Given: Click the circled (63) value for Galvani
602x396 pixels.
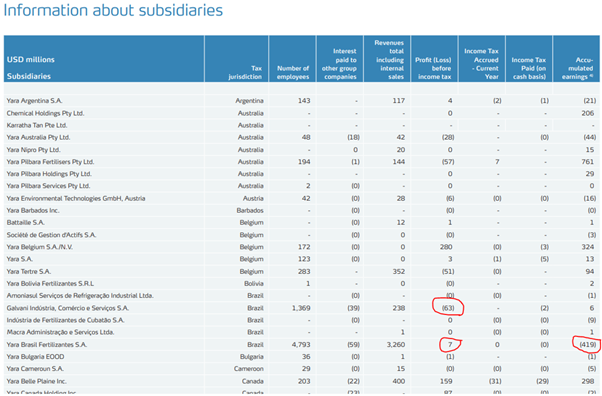Looking at the screenshot, I should click(x=448, y=308).
